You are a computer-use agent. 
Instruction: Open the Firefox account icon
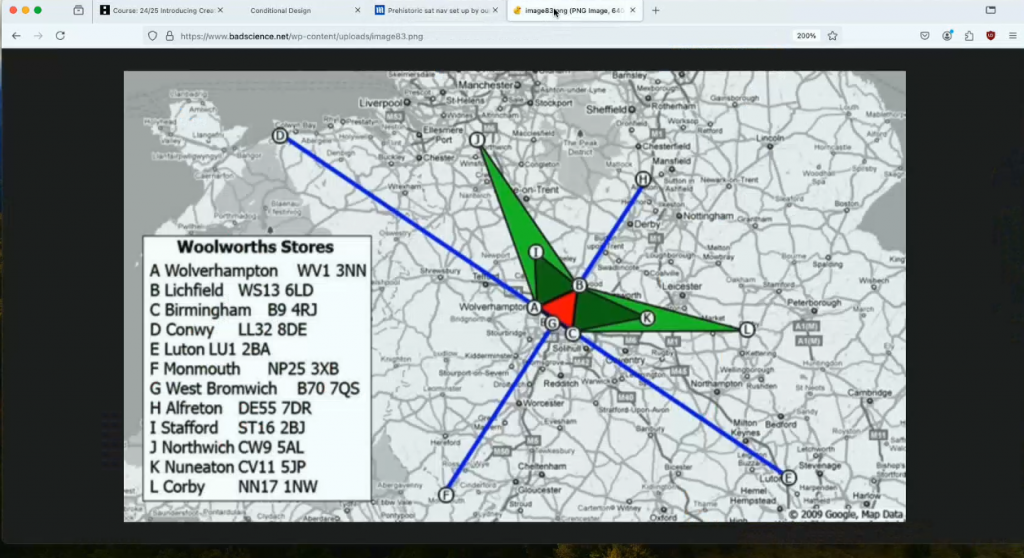tap(947, 35)
